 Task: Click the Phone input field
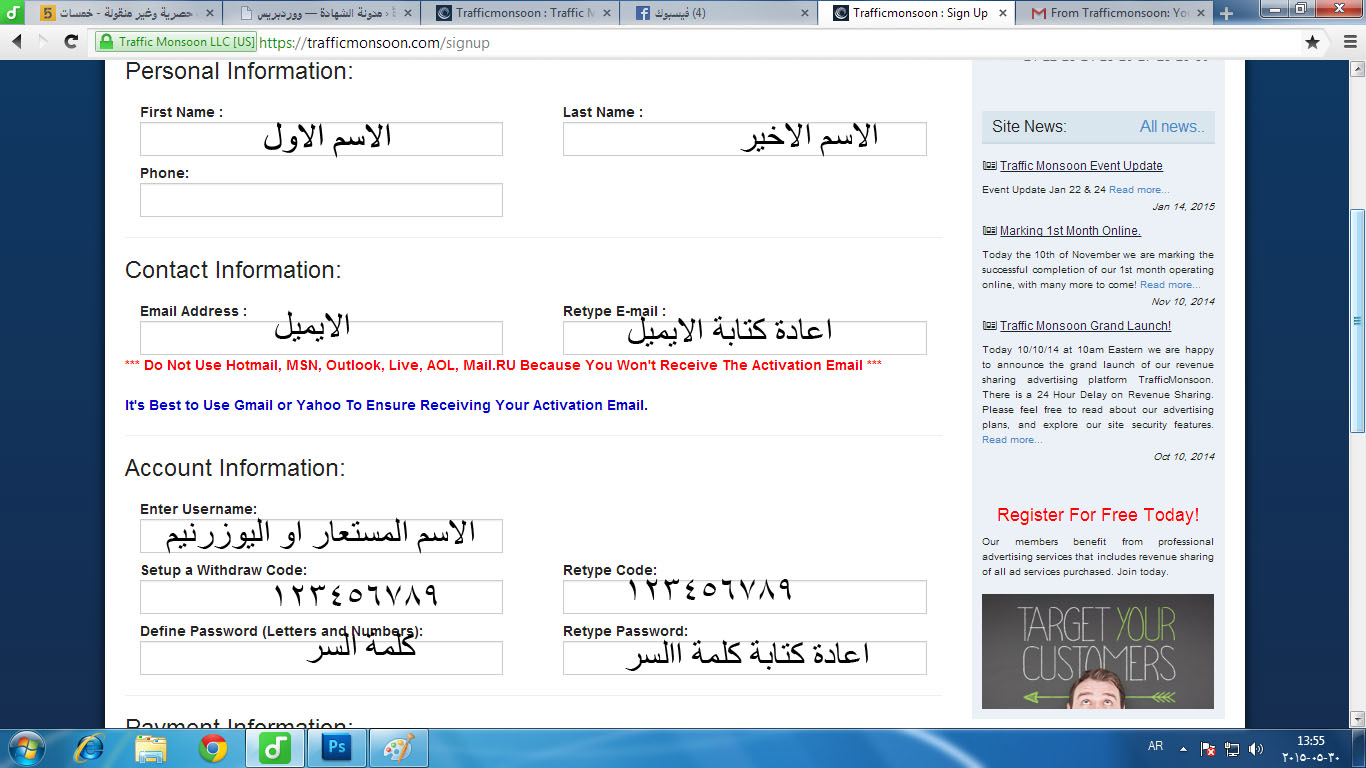[x=321, y=200]
